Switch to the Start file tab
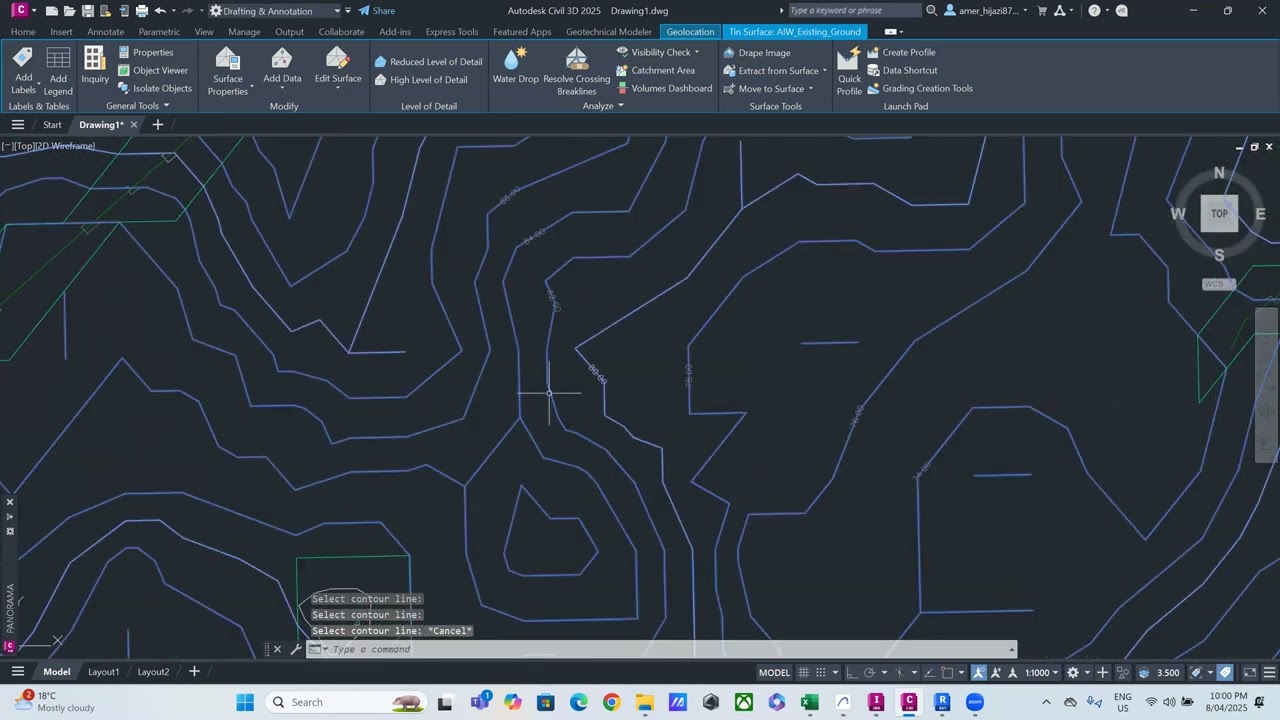 [x=52, y=125]
